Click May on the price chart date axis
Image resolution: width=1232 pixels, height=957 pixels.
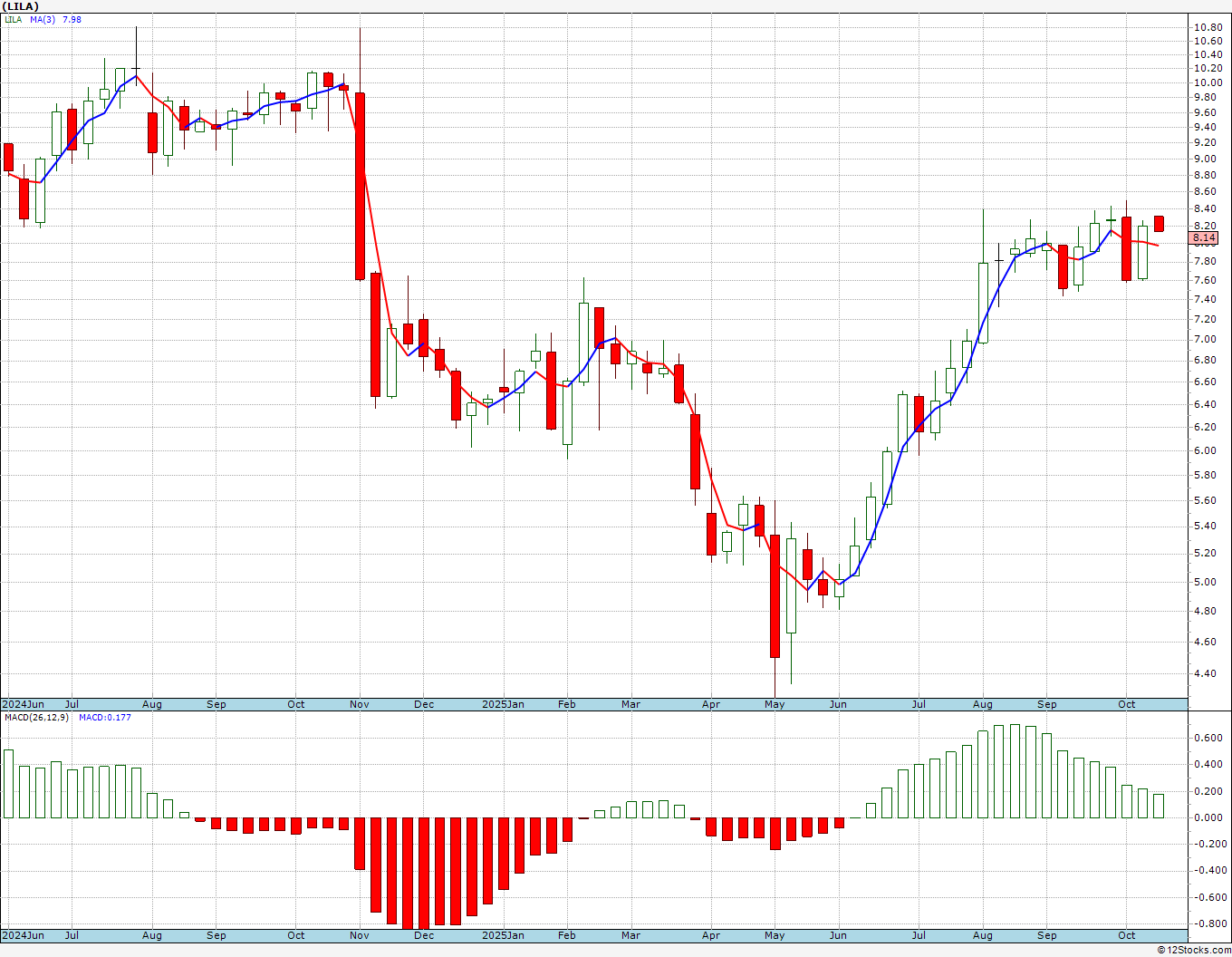tap(775, 704)
